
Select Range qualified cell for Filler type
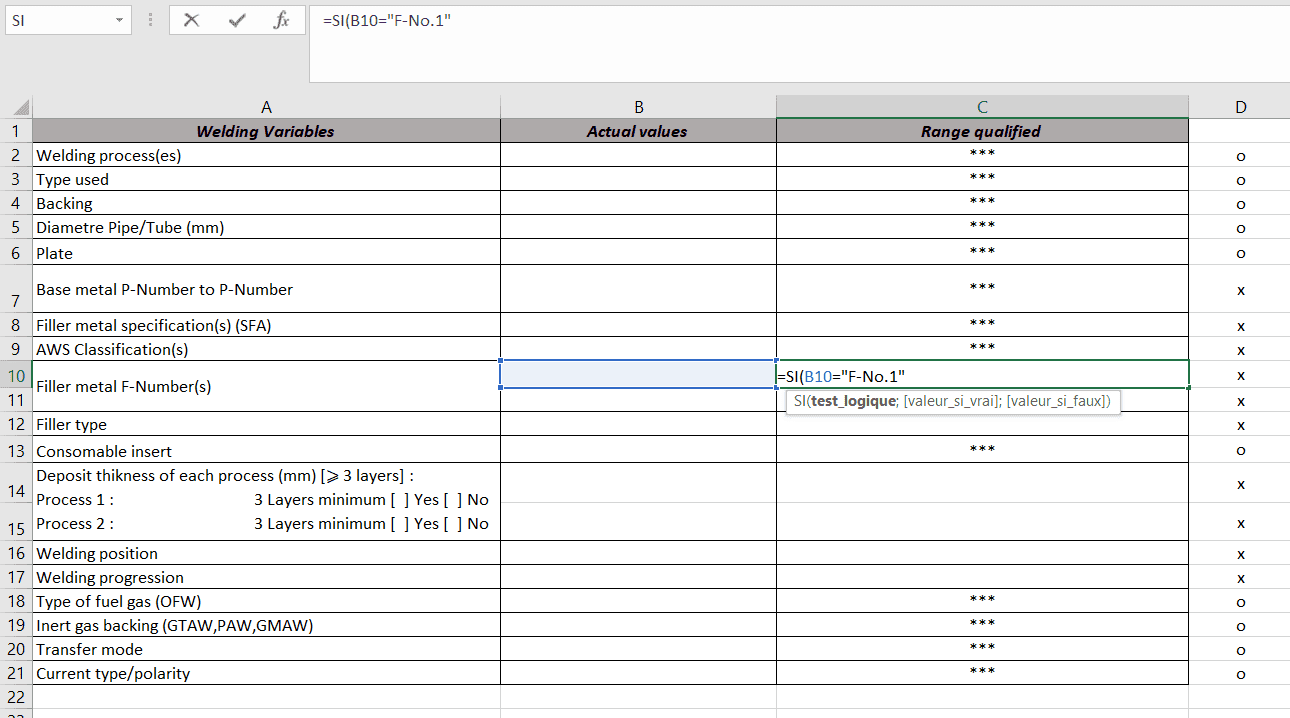tap(982, 424)
